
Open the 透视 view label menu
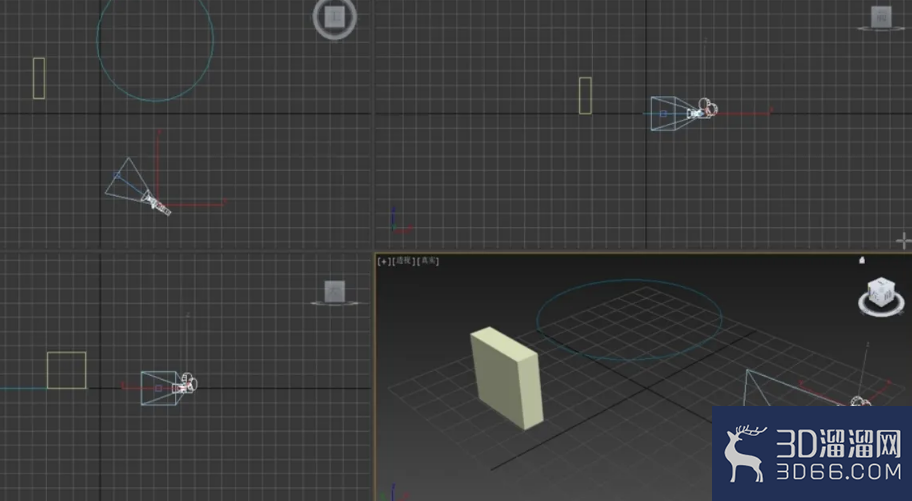pos(404,261)
